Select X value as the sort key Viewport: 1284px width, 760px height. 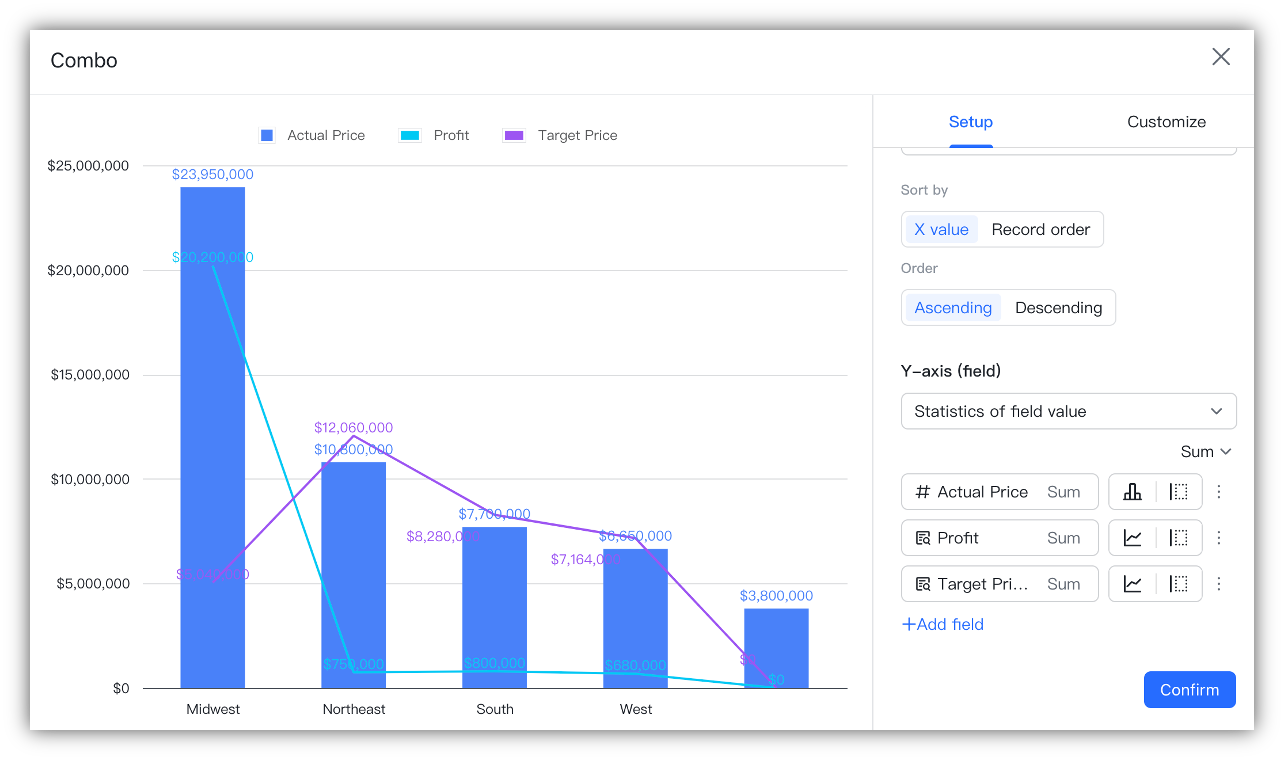941,229
